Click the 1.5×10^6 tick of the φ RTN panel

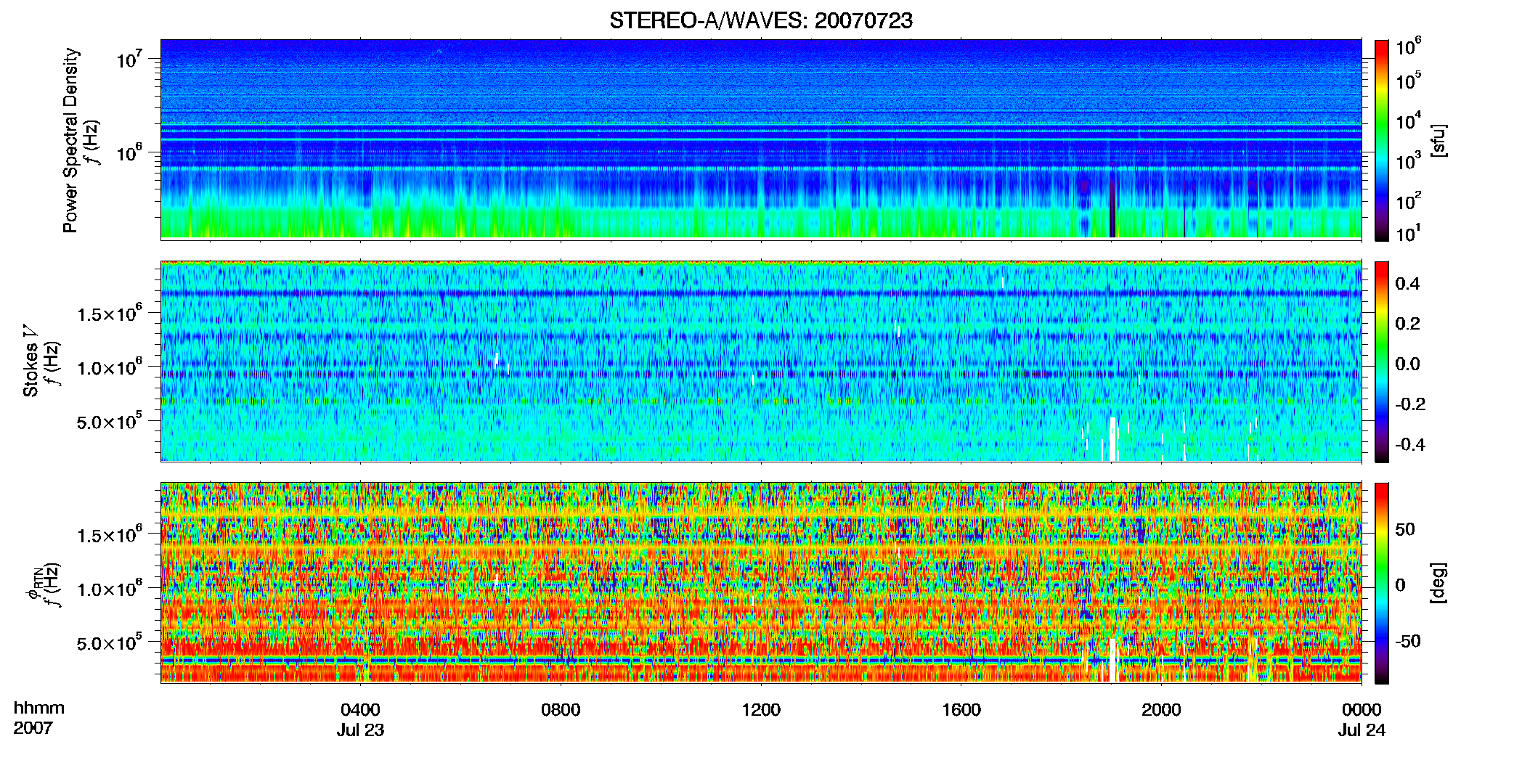[110, 535]
